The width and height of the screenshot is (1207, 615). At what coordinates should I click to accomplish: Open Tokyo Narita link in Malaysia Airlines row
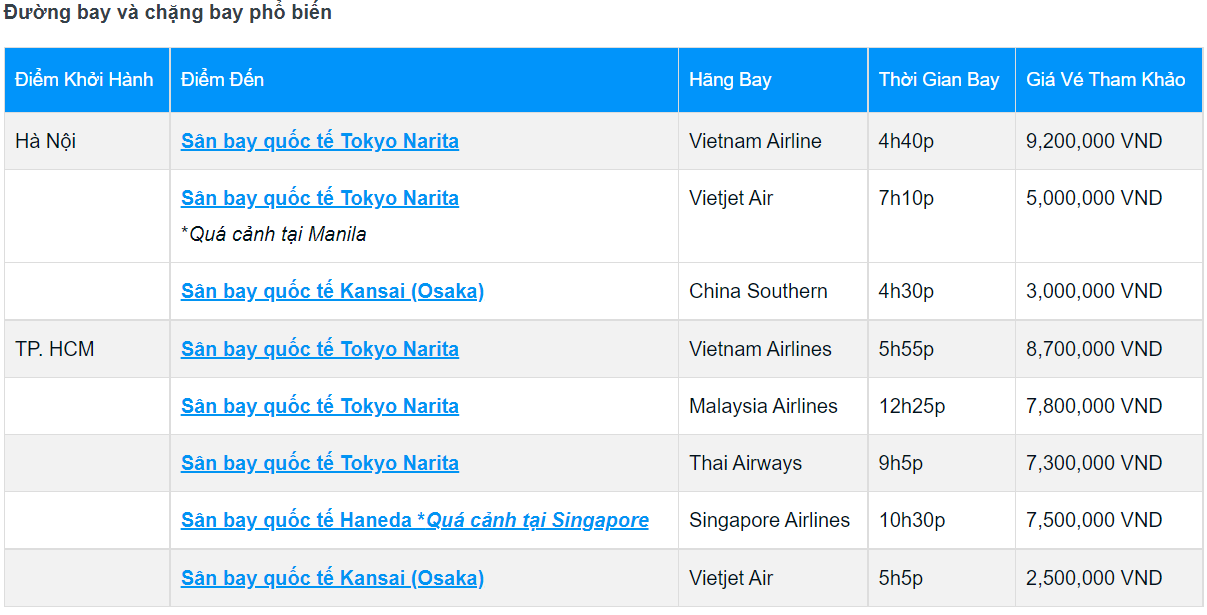coord(319,406)
